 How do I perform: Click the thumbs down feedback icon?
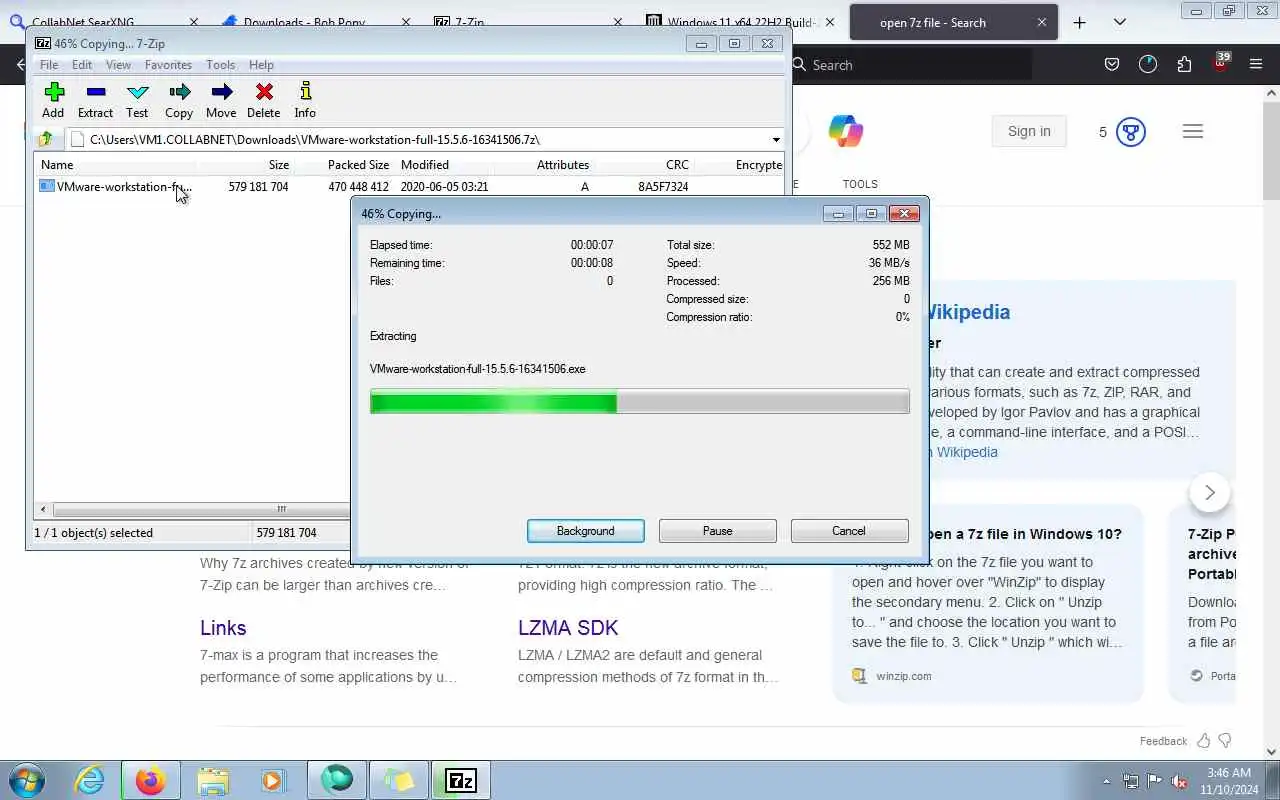pos(1225,741)
